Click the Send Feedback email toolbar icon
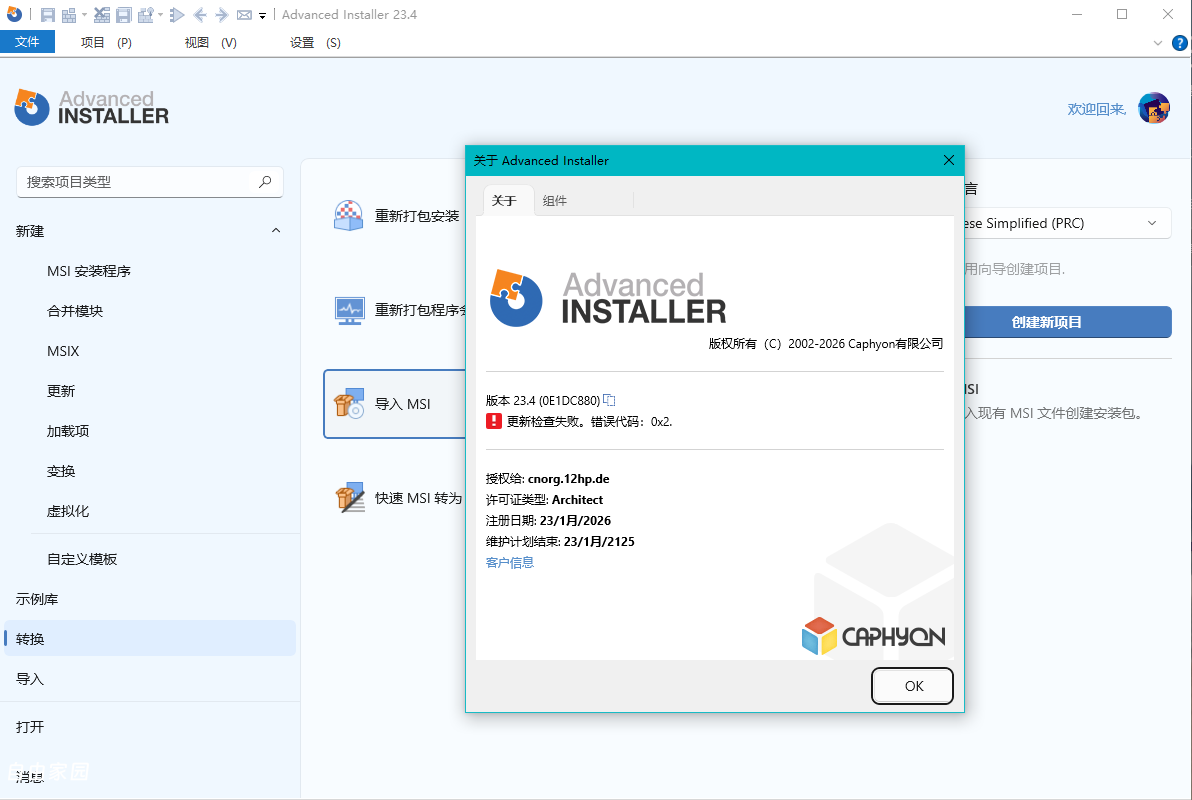The image size is (1192, 800). point(243,14)
